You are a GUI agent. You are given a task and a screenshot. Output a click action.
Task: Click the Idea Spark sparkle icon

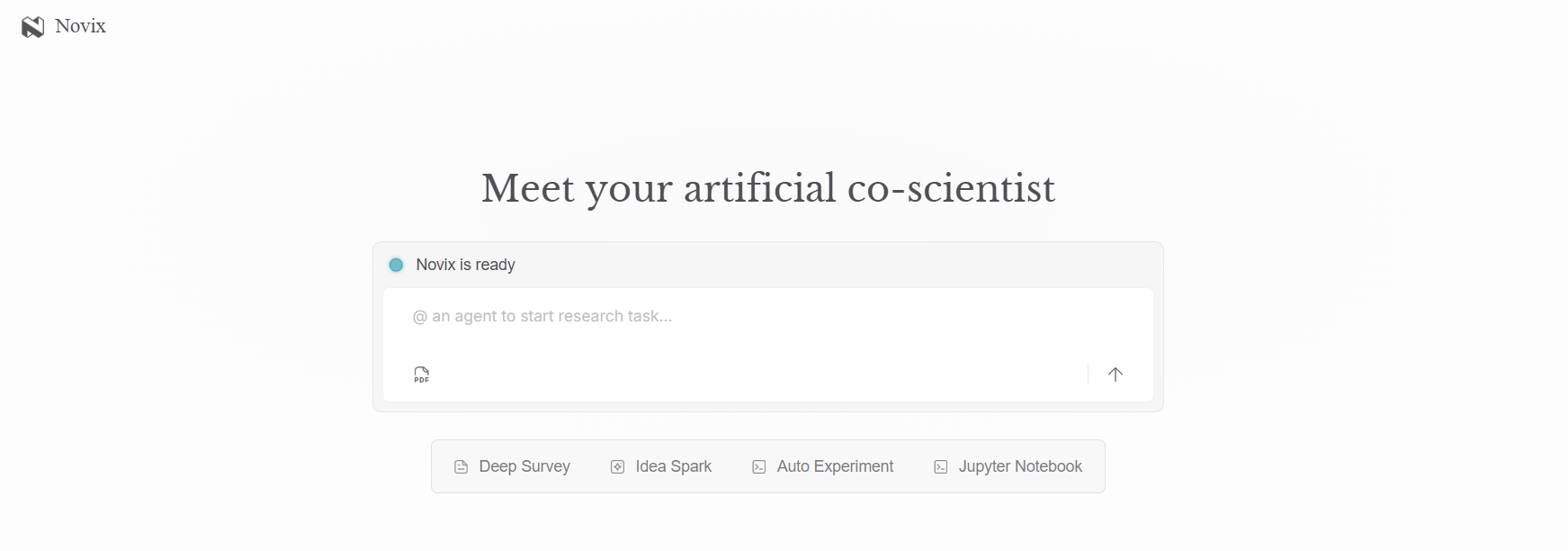(617, 466)
